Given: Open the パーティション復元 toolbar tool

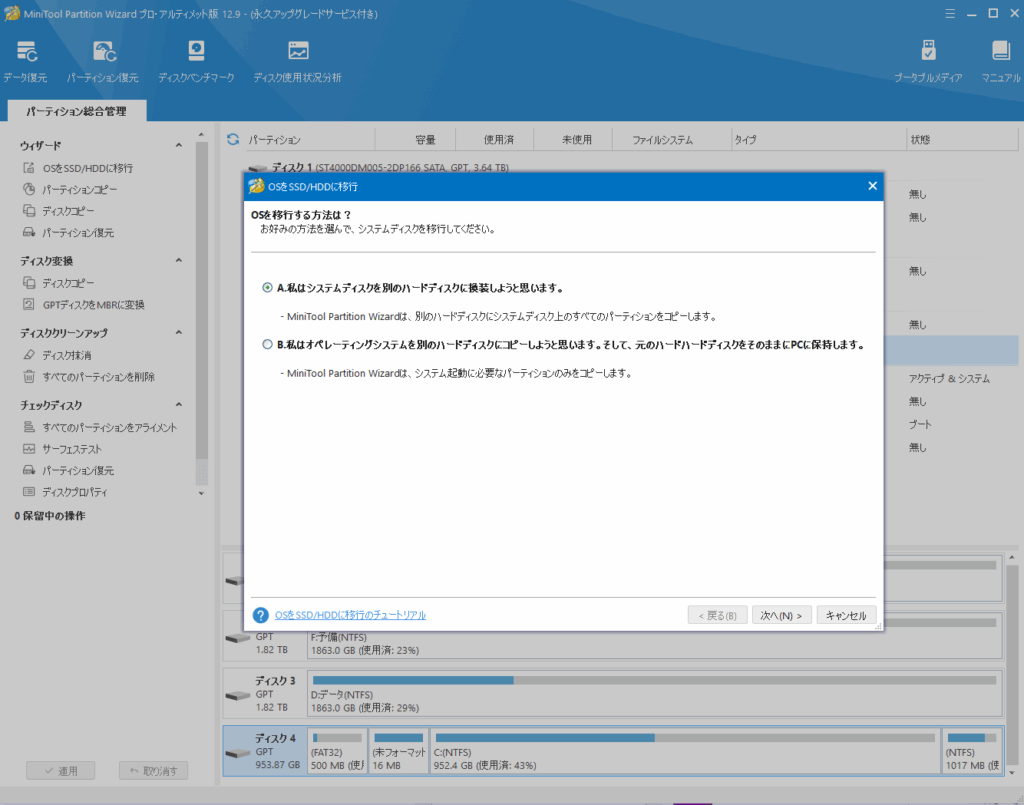Looking at the screenshot, I should [x=103, y=61].
